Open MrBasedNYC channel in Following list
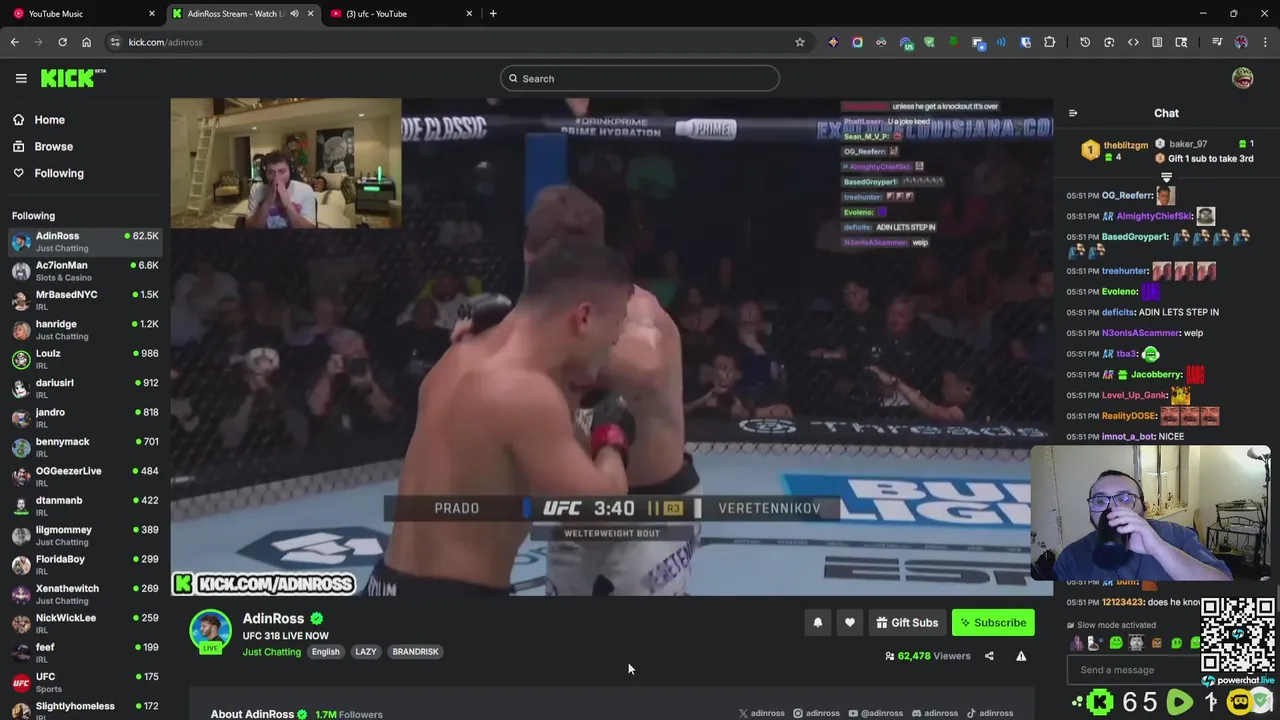Screen dimensions: 1280x720 point(85,300)
